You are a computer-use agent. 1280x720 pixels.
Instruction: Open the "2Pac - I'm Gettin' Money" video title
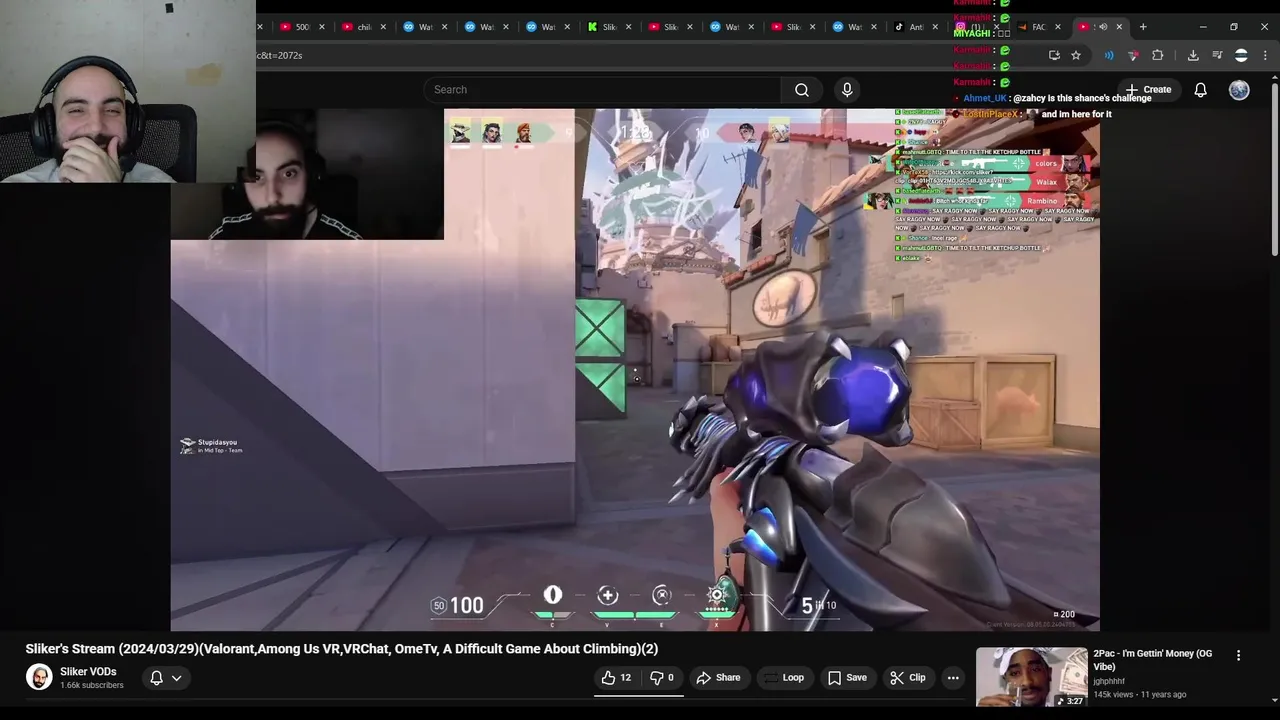tap(1153, 660)
